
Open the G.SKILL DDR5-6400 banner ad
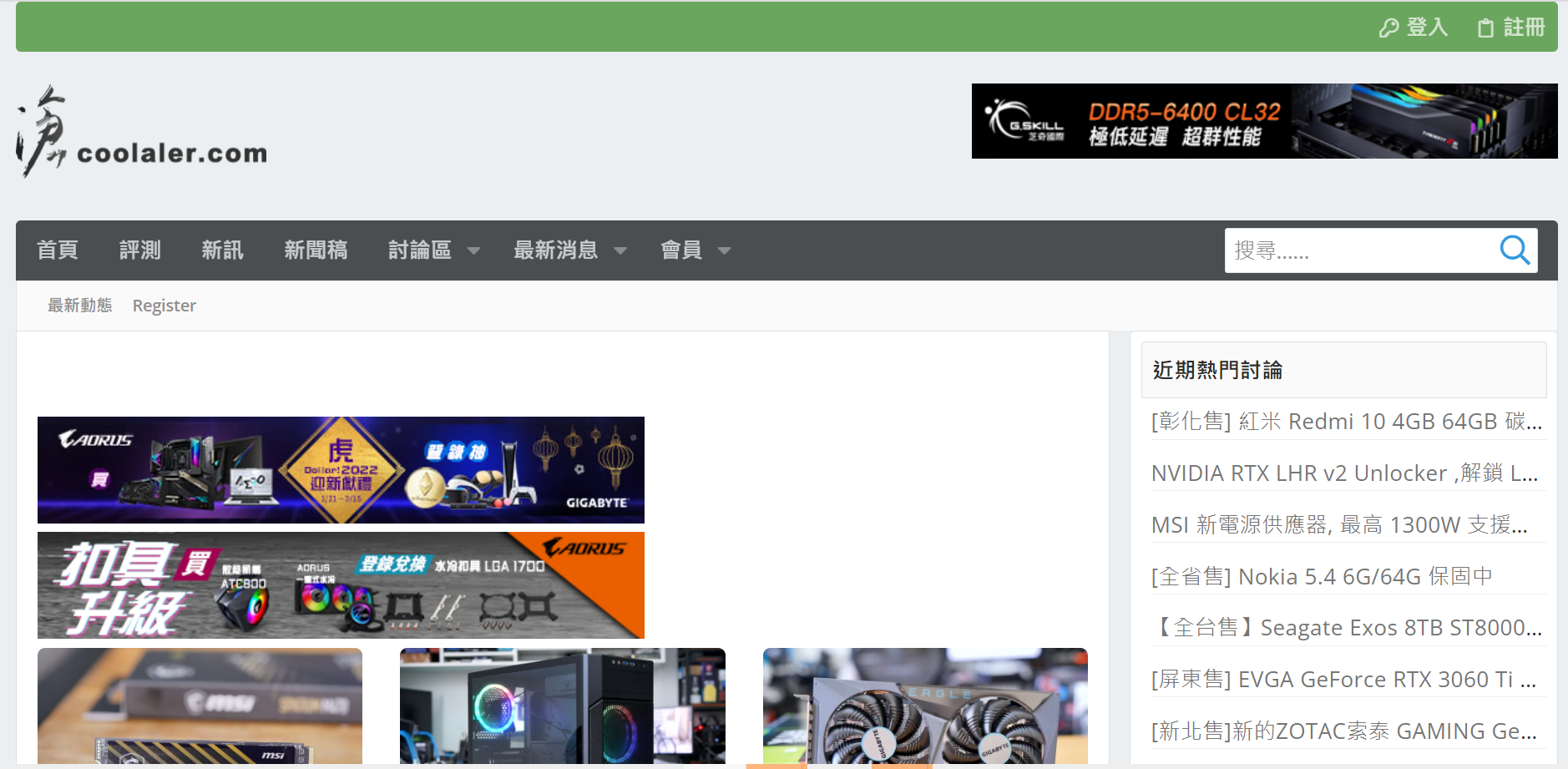(x=1264, y=121)
